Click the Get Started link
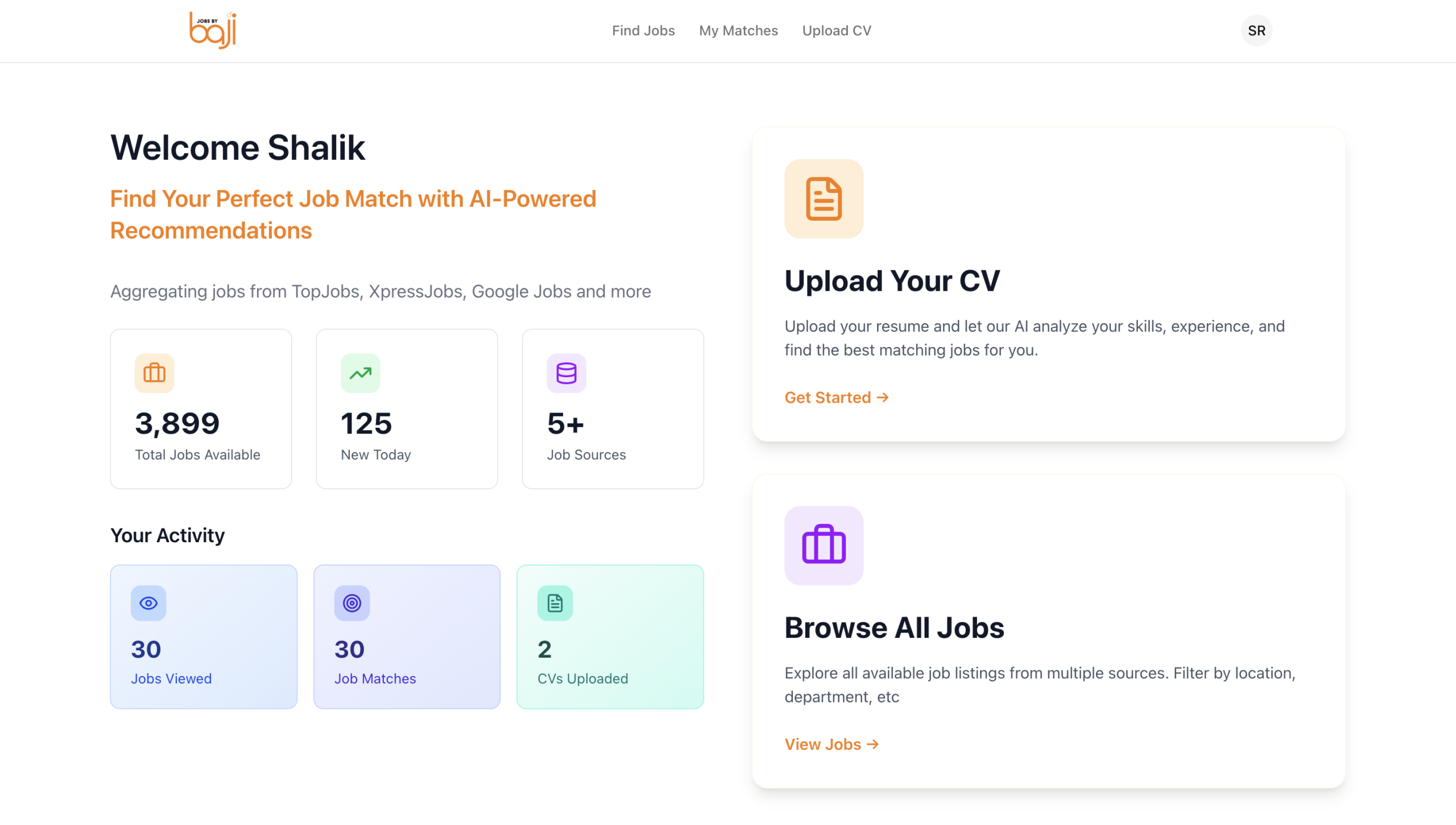 coord(836,397)
